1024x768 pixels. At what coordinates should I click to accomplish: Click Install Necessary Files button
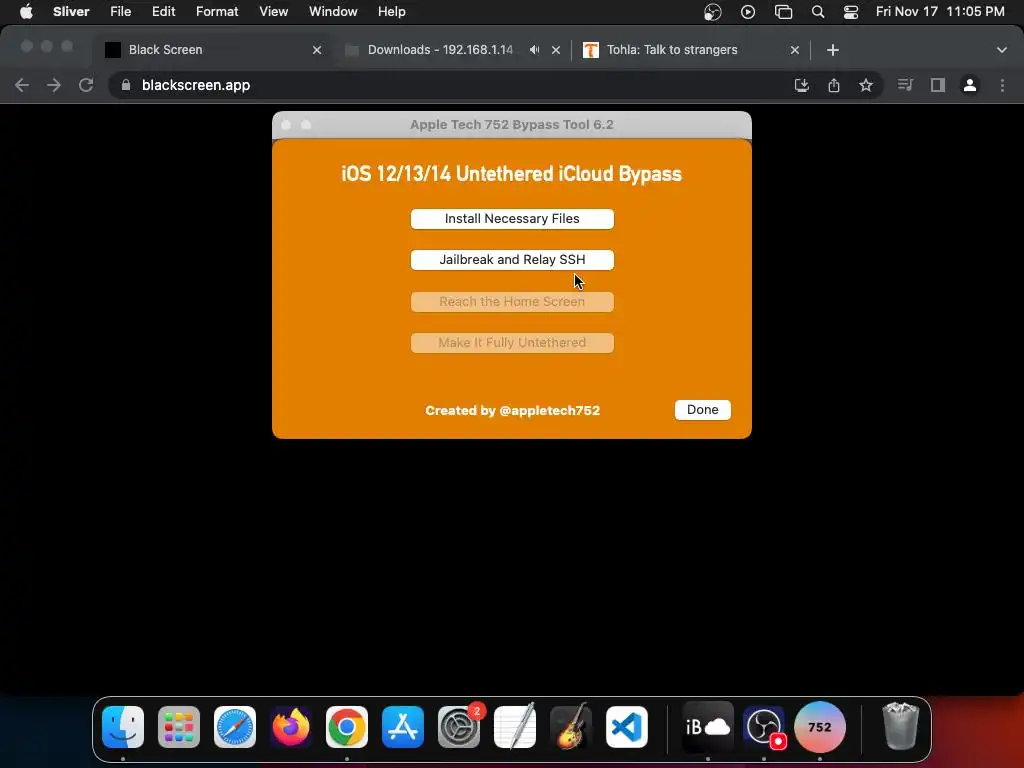coord(512,219)
